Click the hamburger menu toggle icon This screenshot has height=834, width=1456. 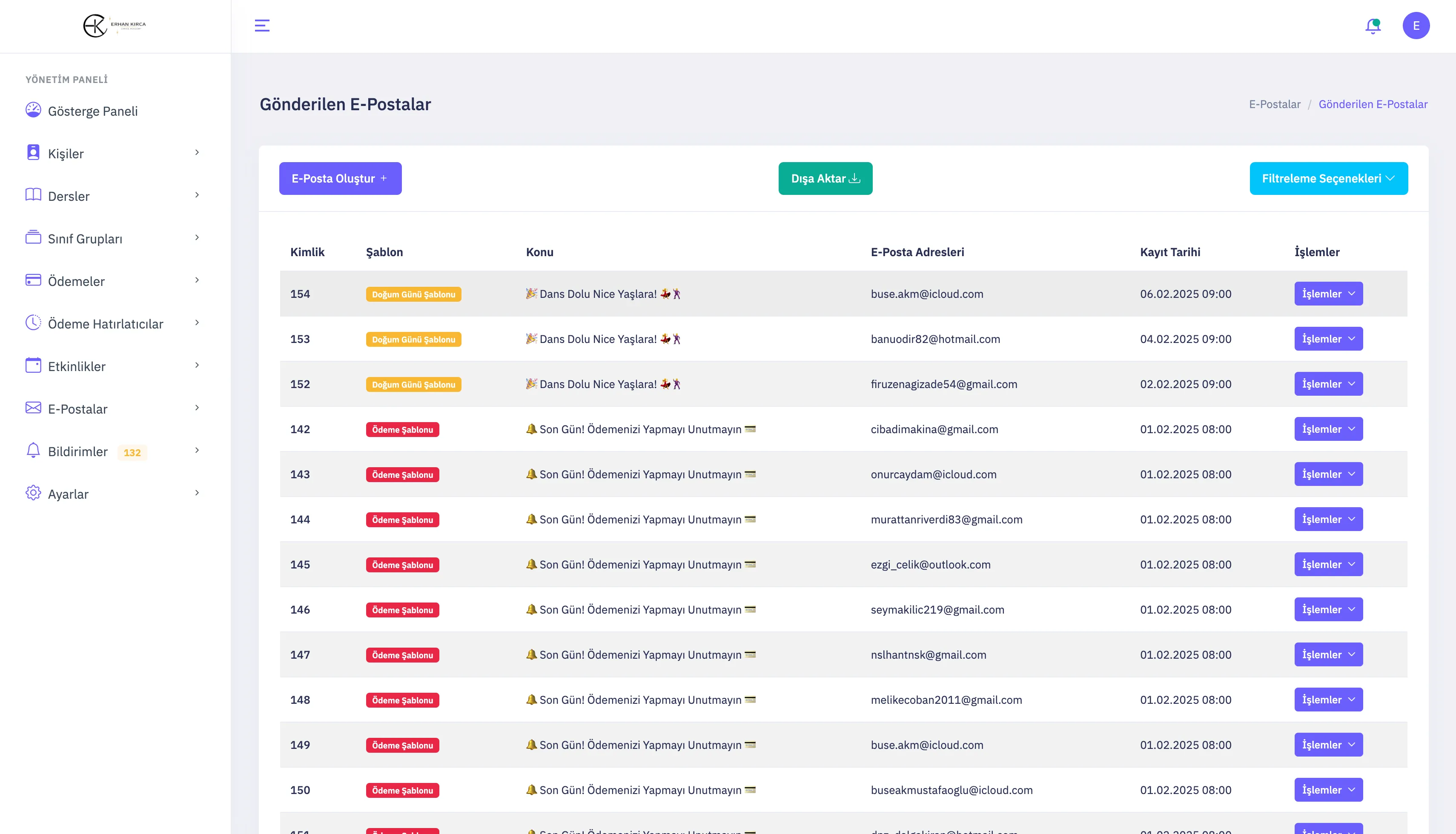tap(262, 26)
